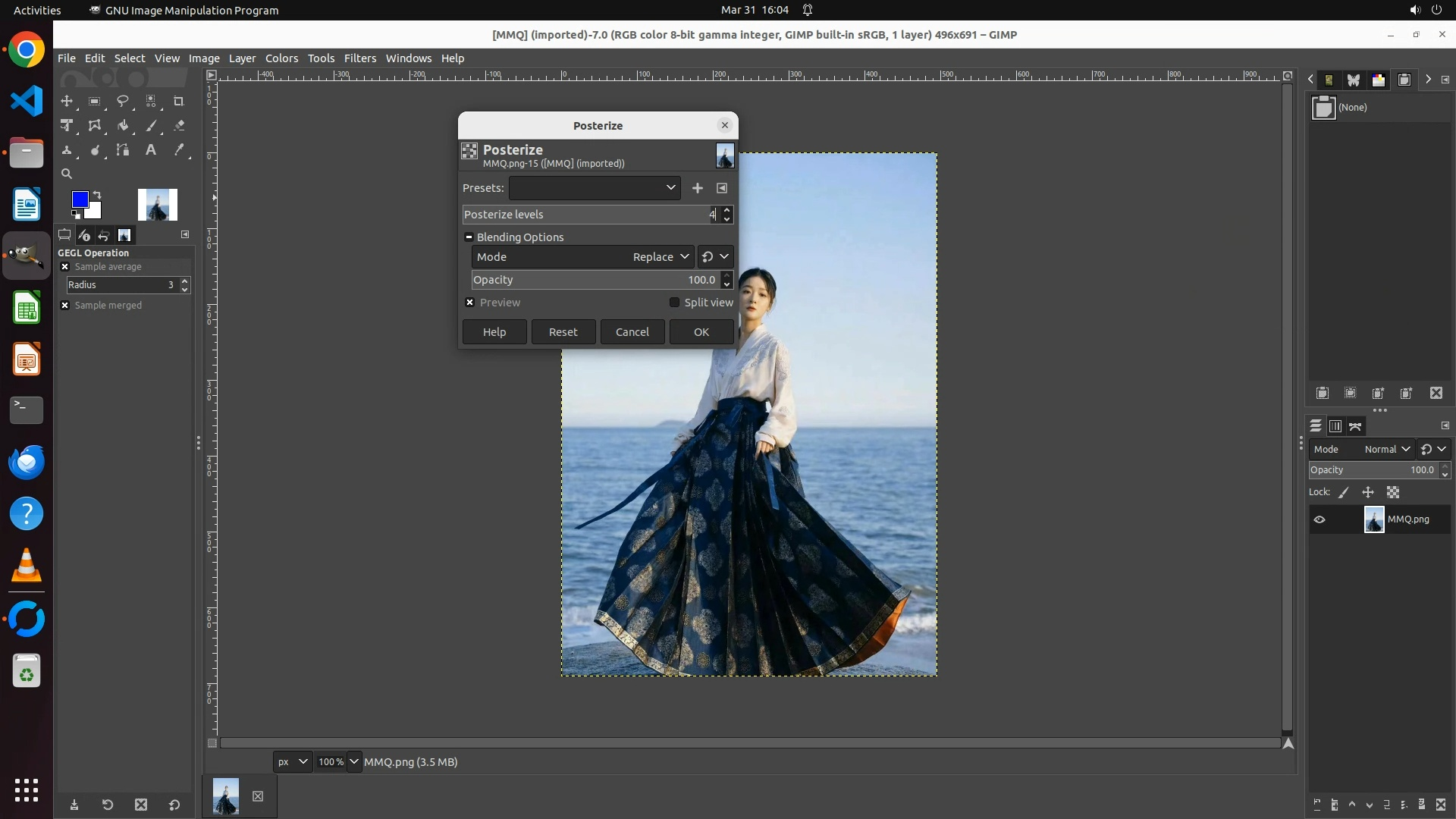The image size is (1456, 819).
Task: Enable the Split view checkbox
Action: point(674,303)
